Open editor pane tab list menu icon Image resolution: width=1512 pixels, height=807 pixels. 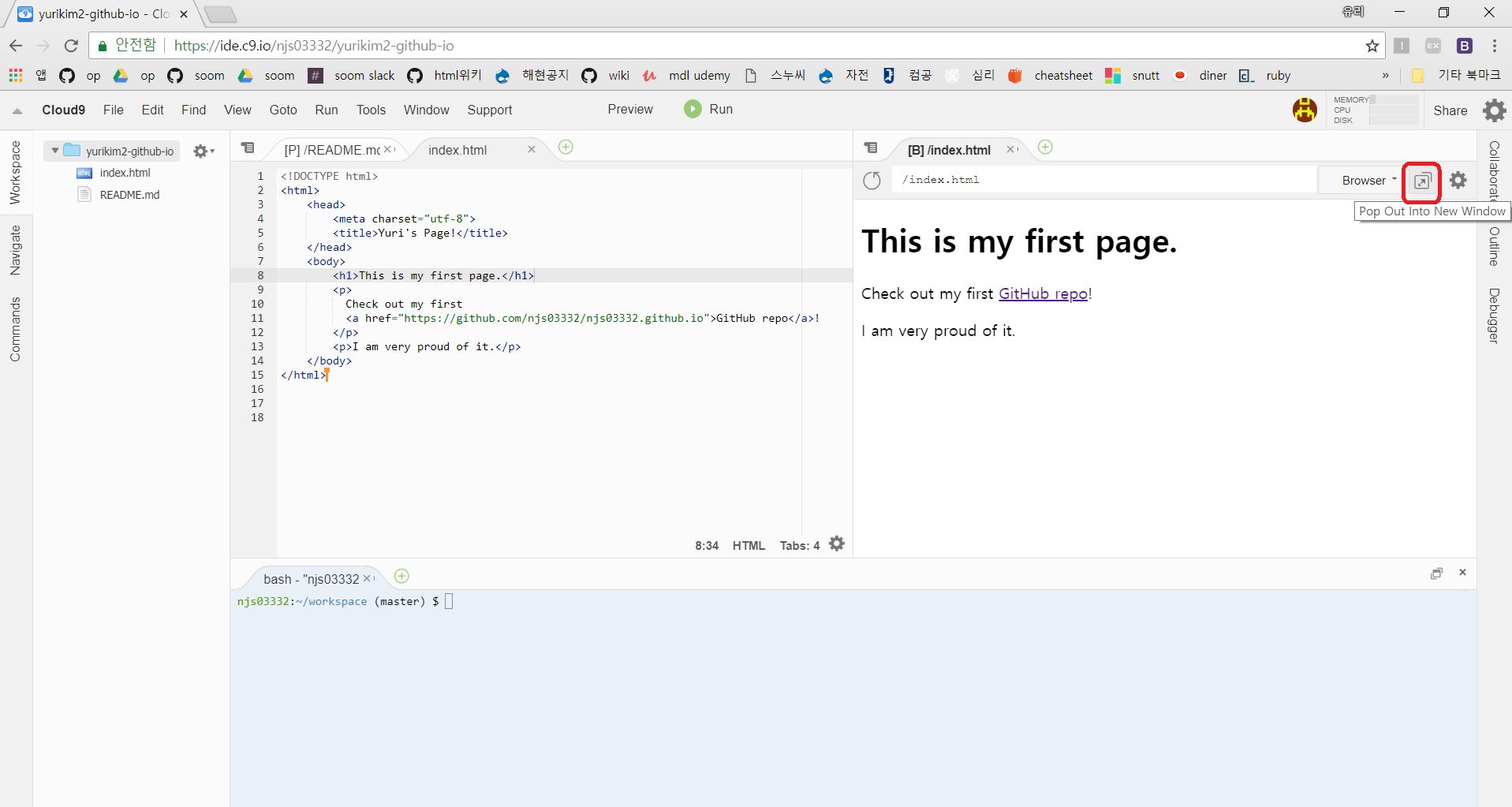tap(248, 148)
